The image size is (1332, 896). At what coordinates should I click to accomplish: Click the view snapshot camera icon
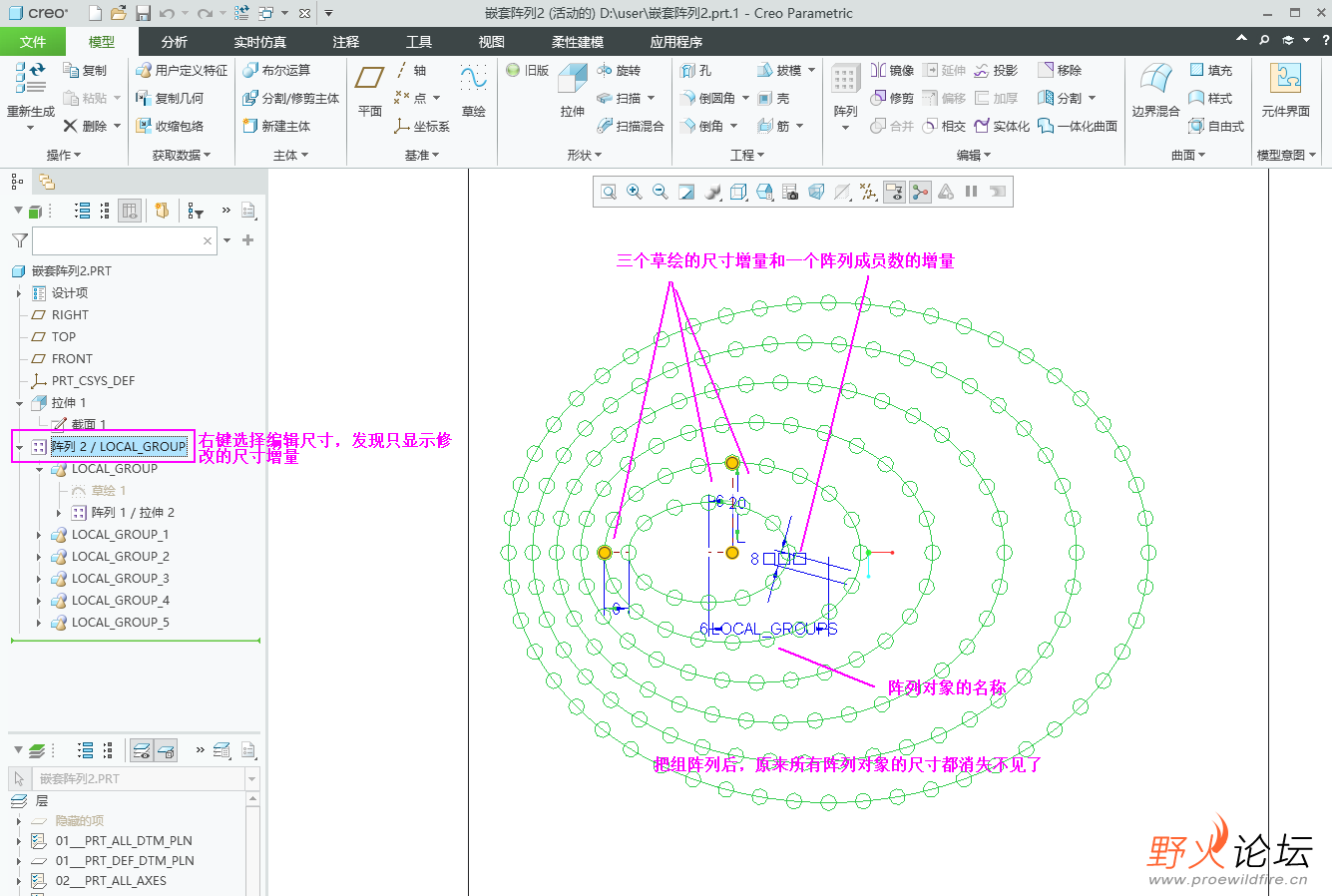click(790, 192)
